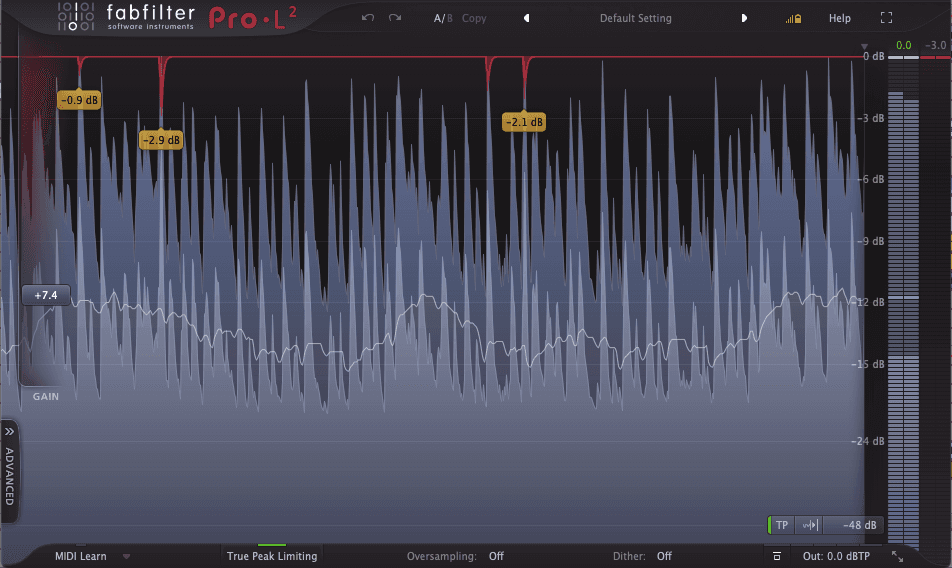Click the Undo arrow icon

click(x=367, y=18)
